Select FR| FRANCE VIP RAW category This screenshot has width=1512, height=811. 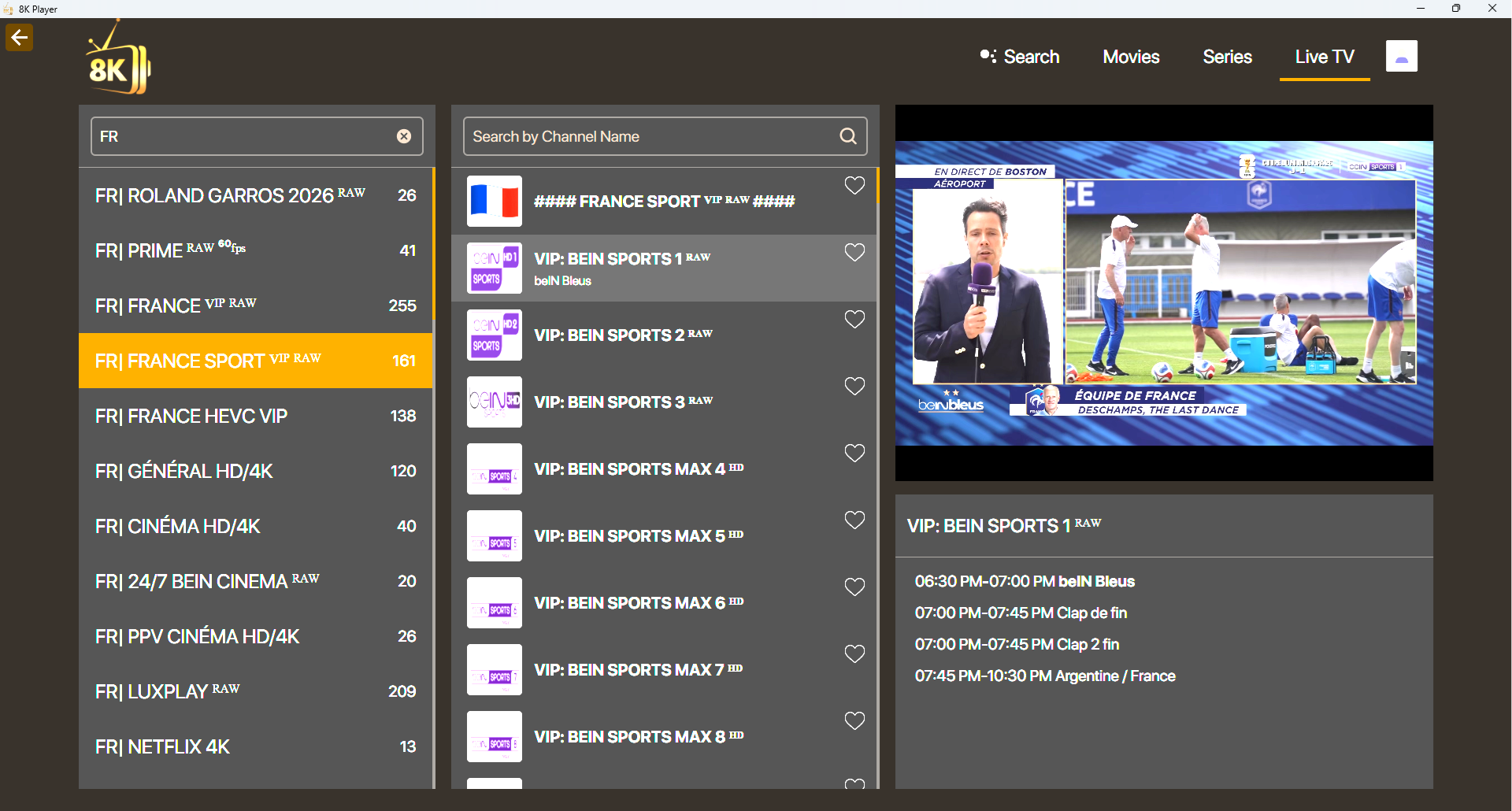point(256,306)
